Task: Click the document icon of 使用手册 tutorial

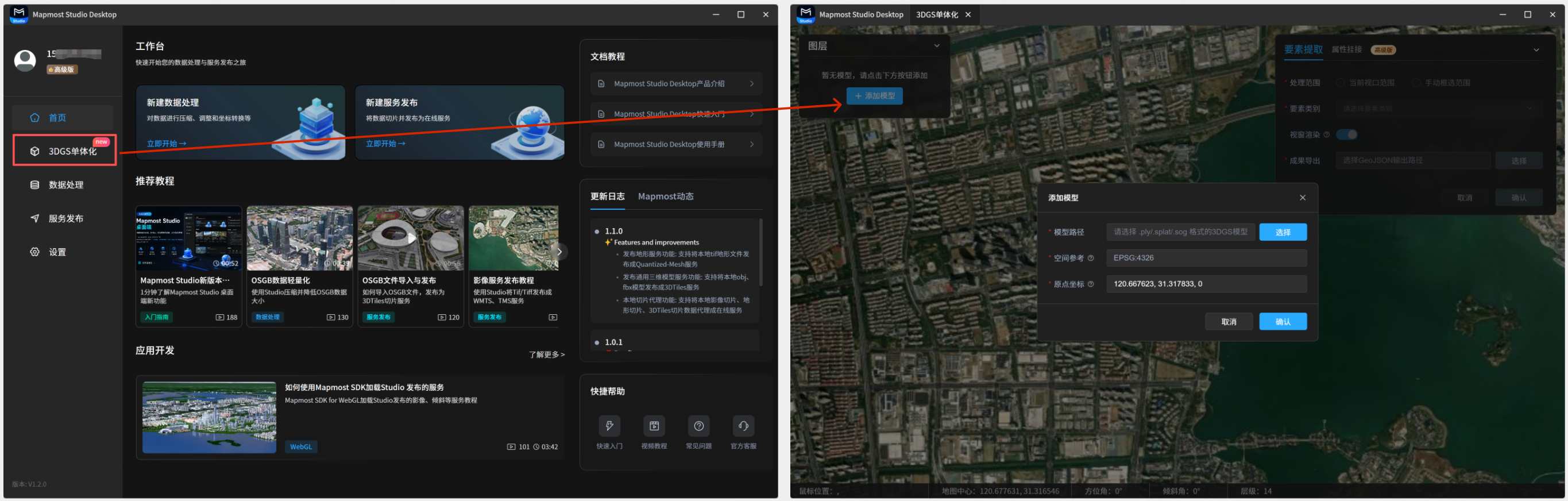Action: (601, 145)
